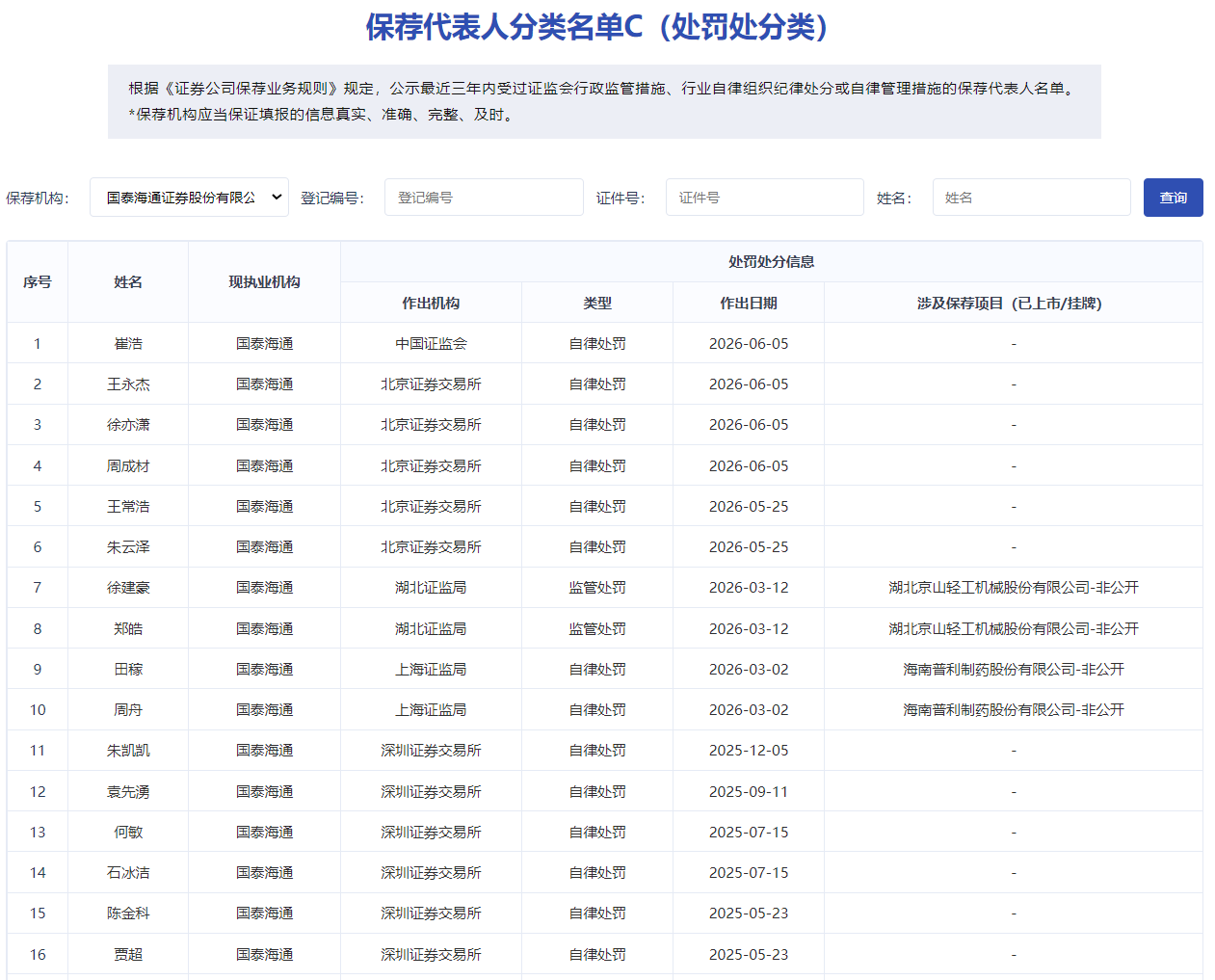Select the name 徐亦潇
Screen dimensions: 1215x980
coord(128,424)
